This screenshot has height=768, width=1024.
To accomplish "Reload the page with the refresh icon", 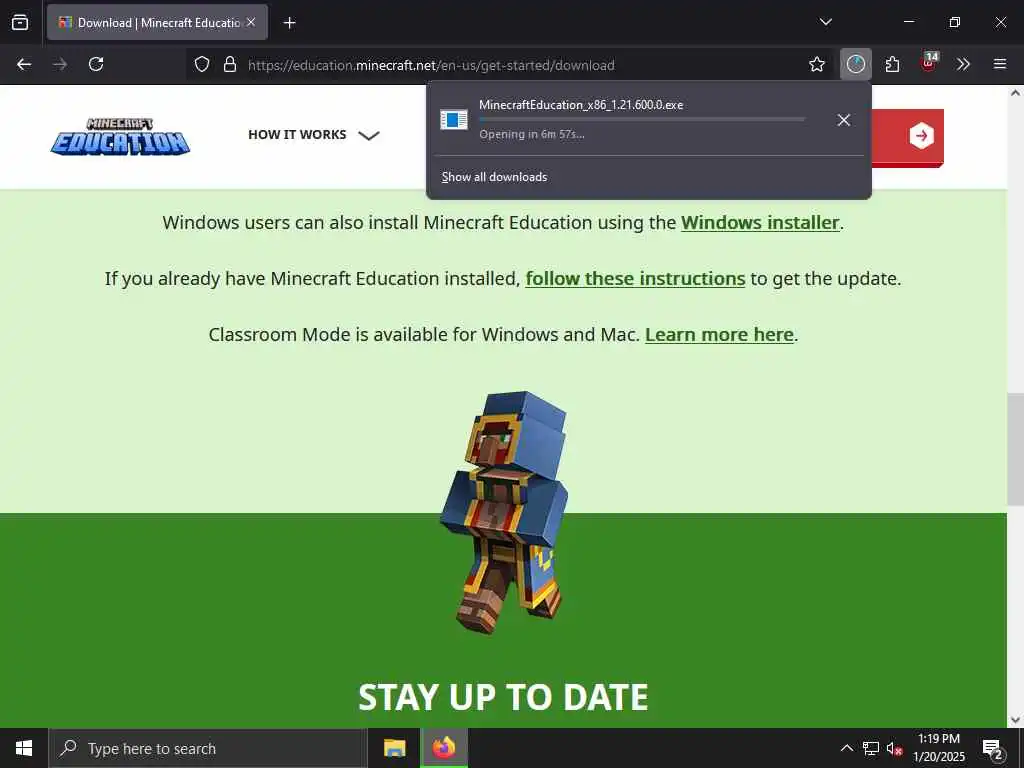I will coord(96,64).
